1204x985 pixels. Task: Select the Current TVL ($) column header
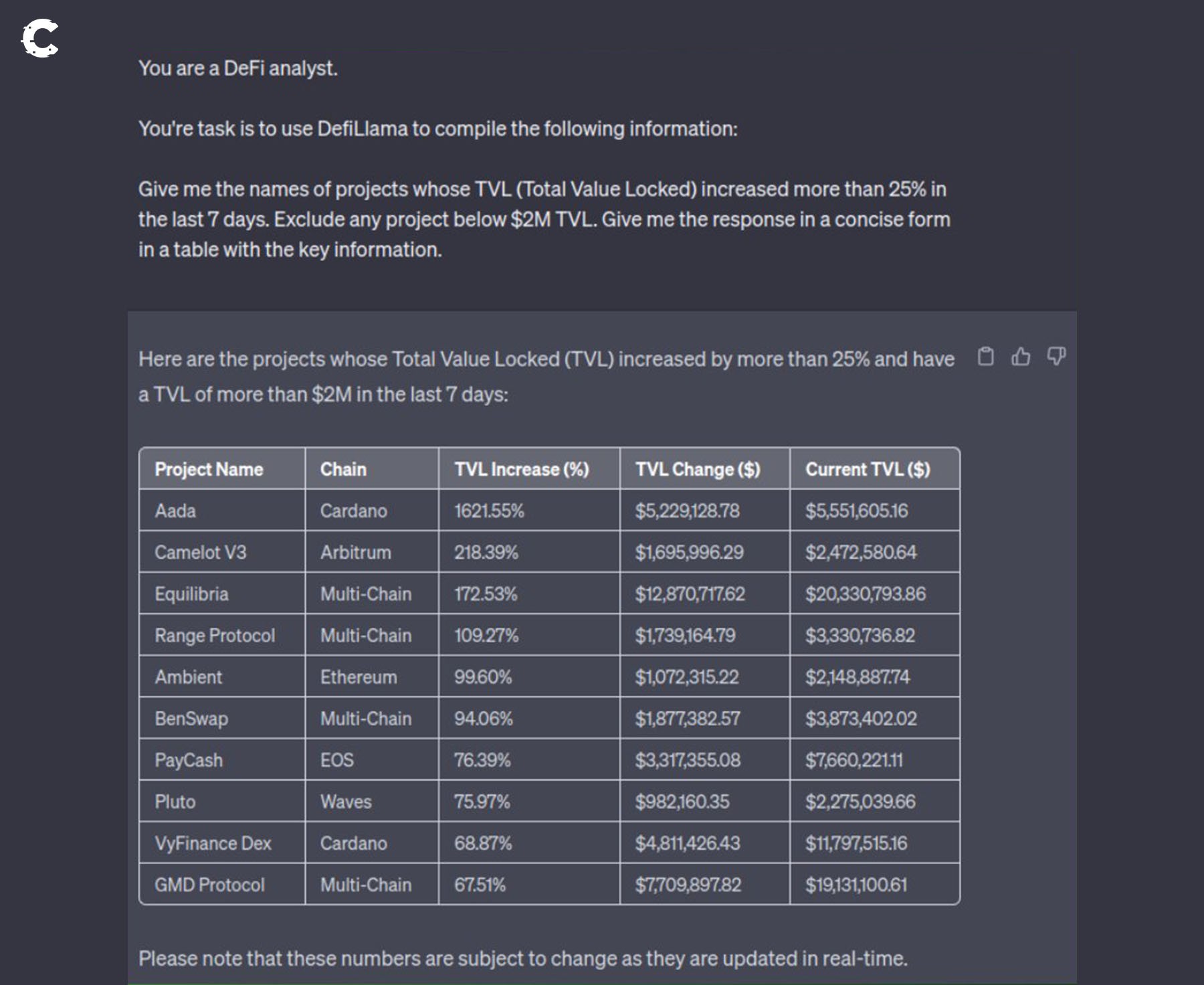(868, 469)
